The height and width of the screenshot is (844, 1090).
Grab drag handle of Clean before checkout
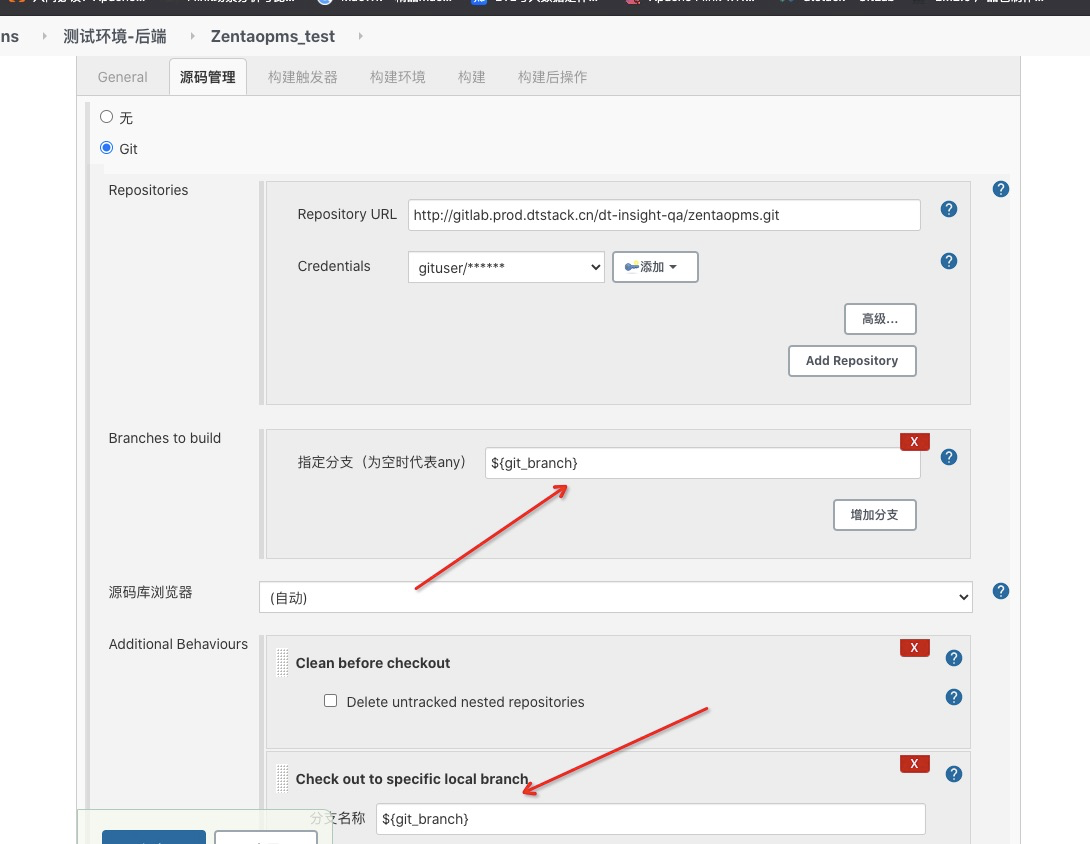tap(282, 663)
